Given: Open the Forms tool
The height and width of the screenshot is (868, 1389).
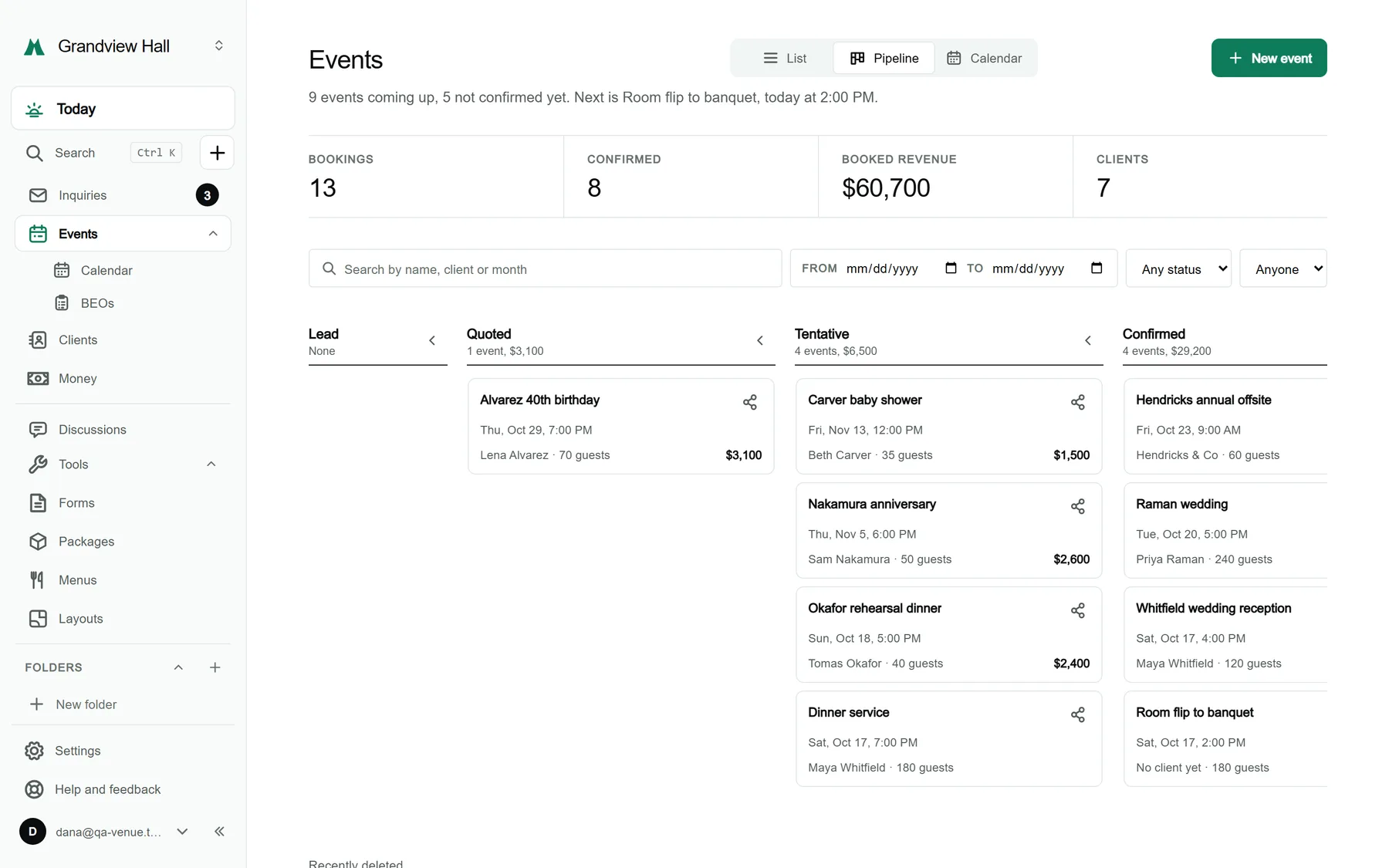Looking at the screenshot, I should click(123, 502).
